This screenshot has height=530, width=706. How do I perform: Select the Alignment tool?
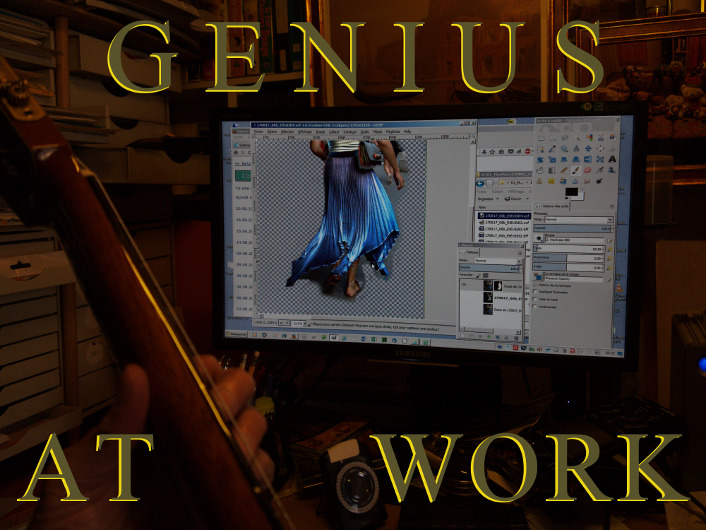[601, 148]
